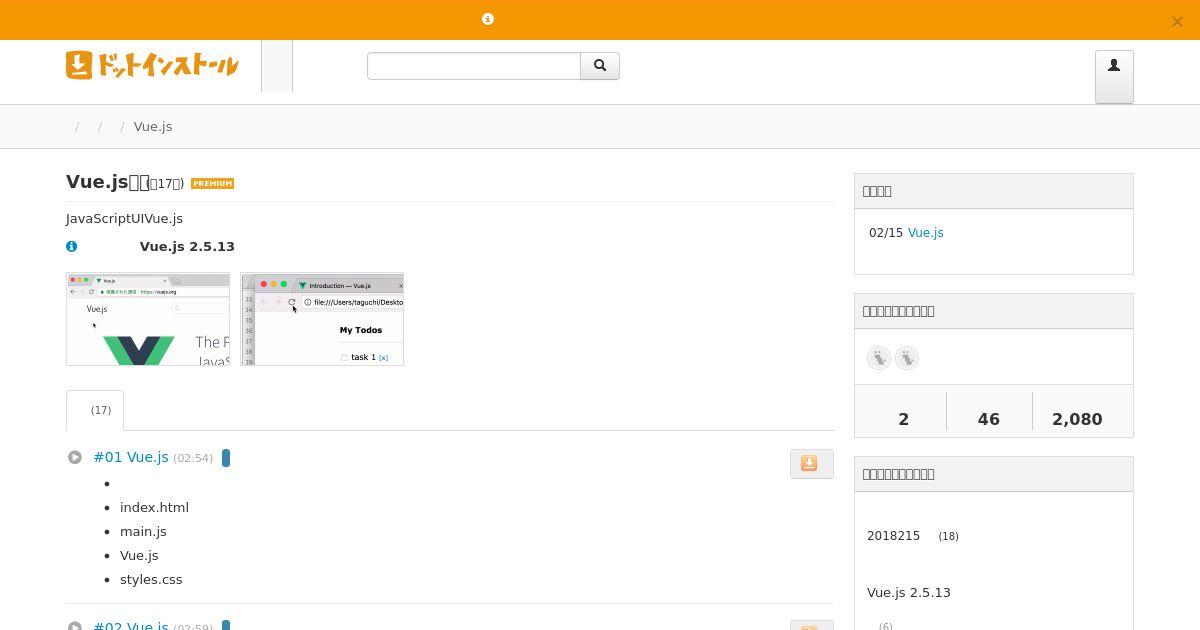1200x630 pixels.
Task: Click the index.html list item
Action: pyautogui.click(x=154, y=507)
